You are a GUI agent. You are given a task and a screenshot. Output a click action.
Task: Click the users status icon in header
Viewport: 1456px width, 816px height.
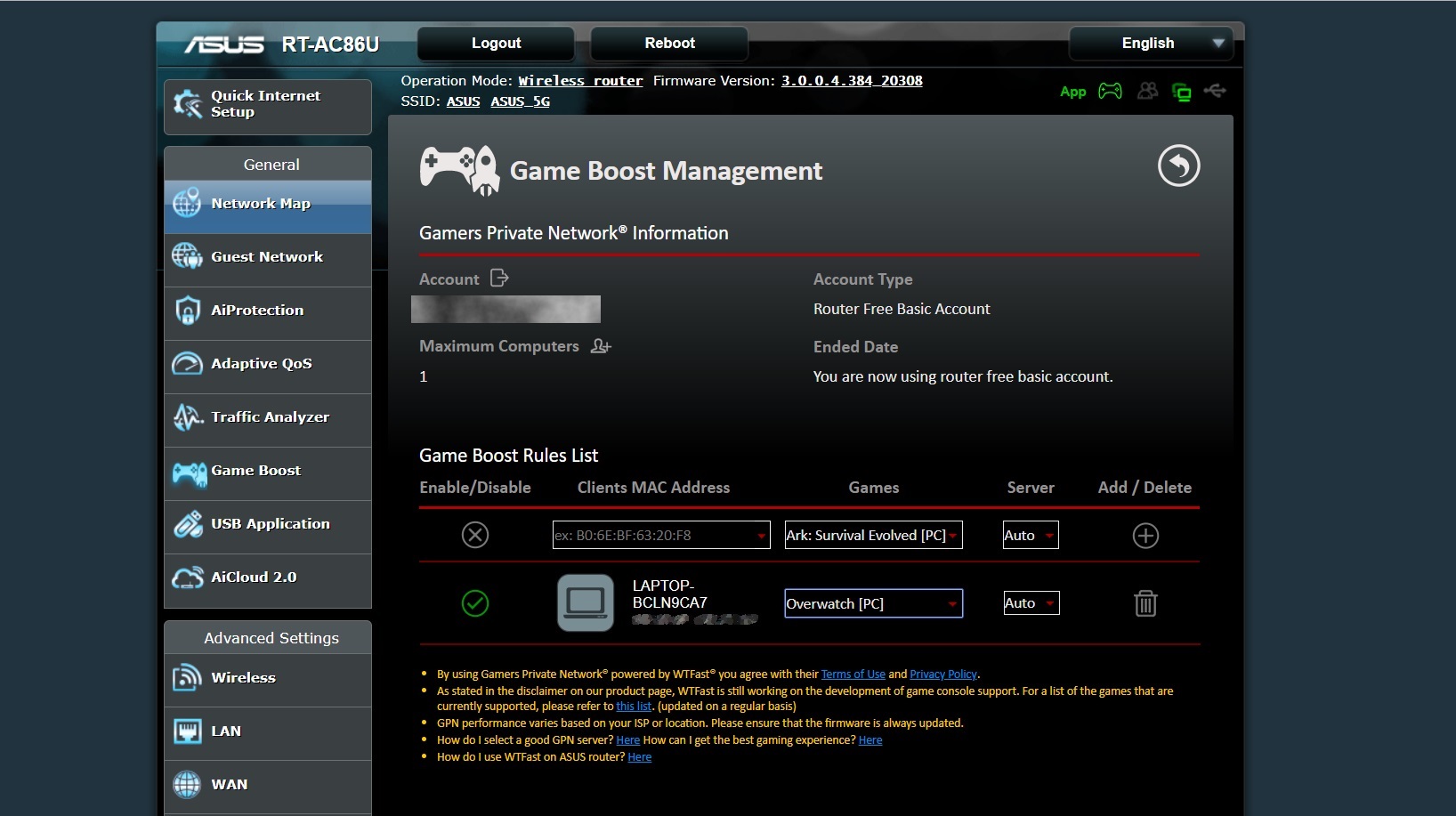(x=1147, y=91)
